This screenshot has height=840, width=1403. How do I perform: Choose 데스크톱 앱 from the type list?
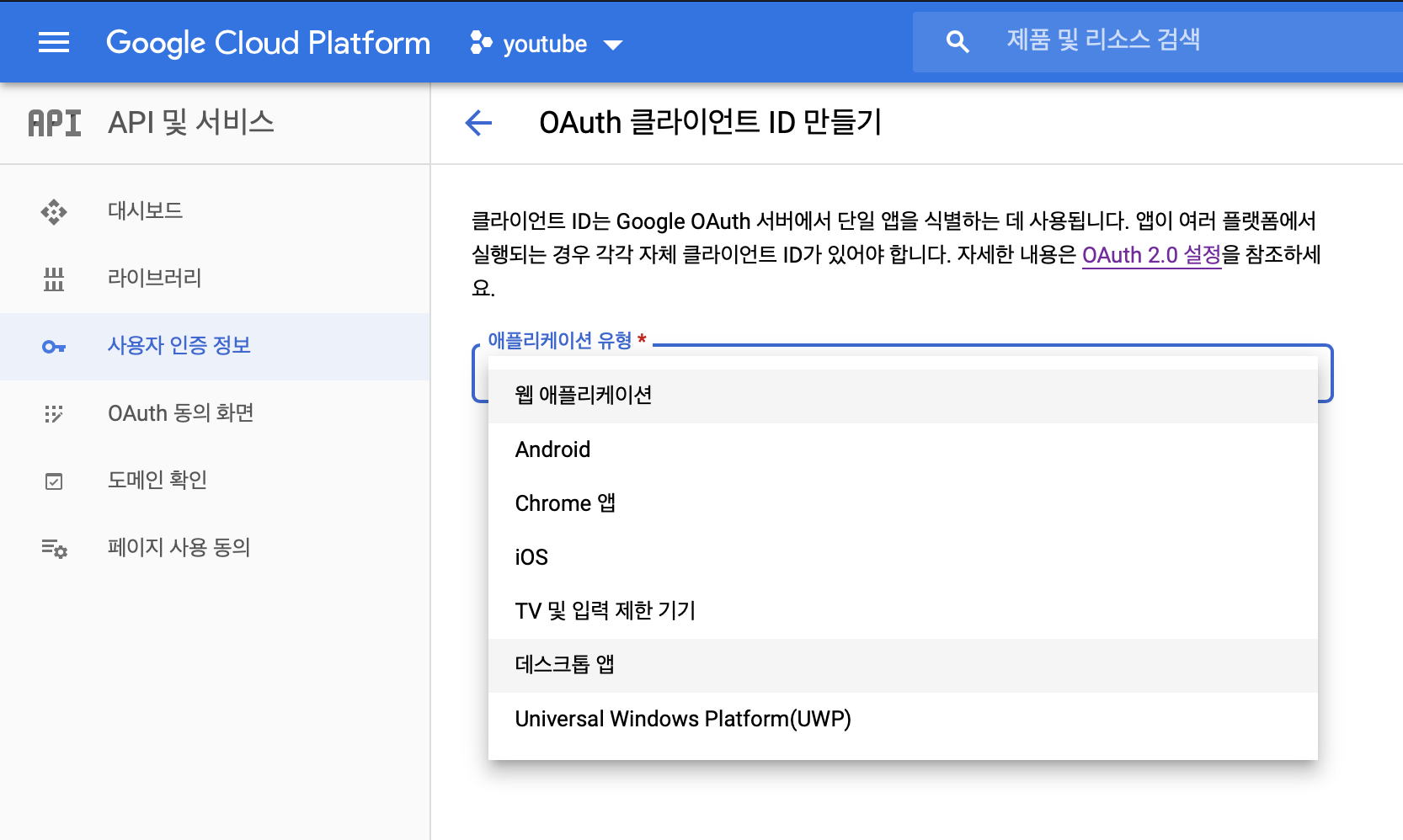point(903,665)
